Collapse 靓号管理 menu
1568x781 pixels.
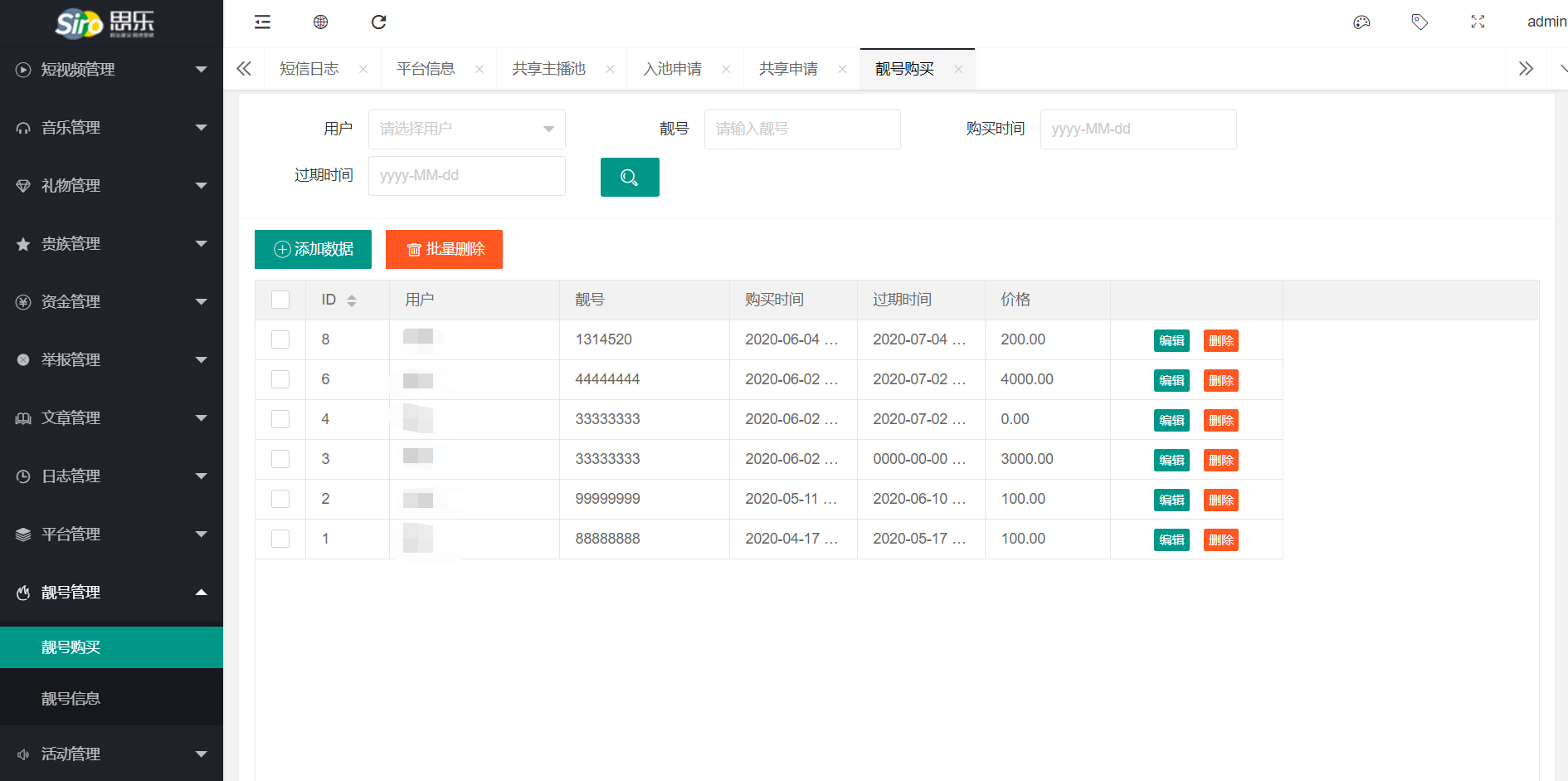click(x=111, y=593)
